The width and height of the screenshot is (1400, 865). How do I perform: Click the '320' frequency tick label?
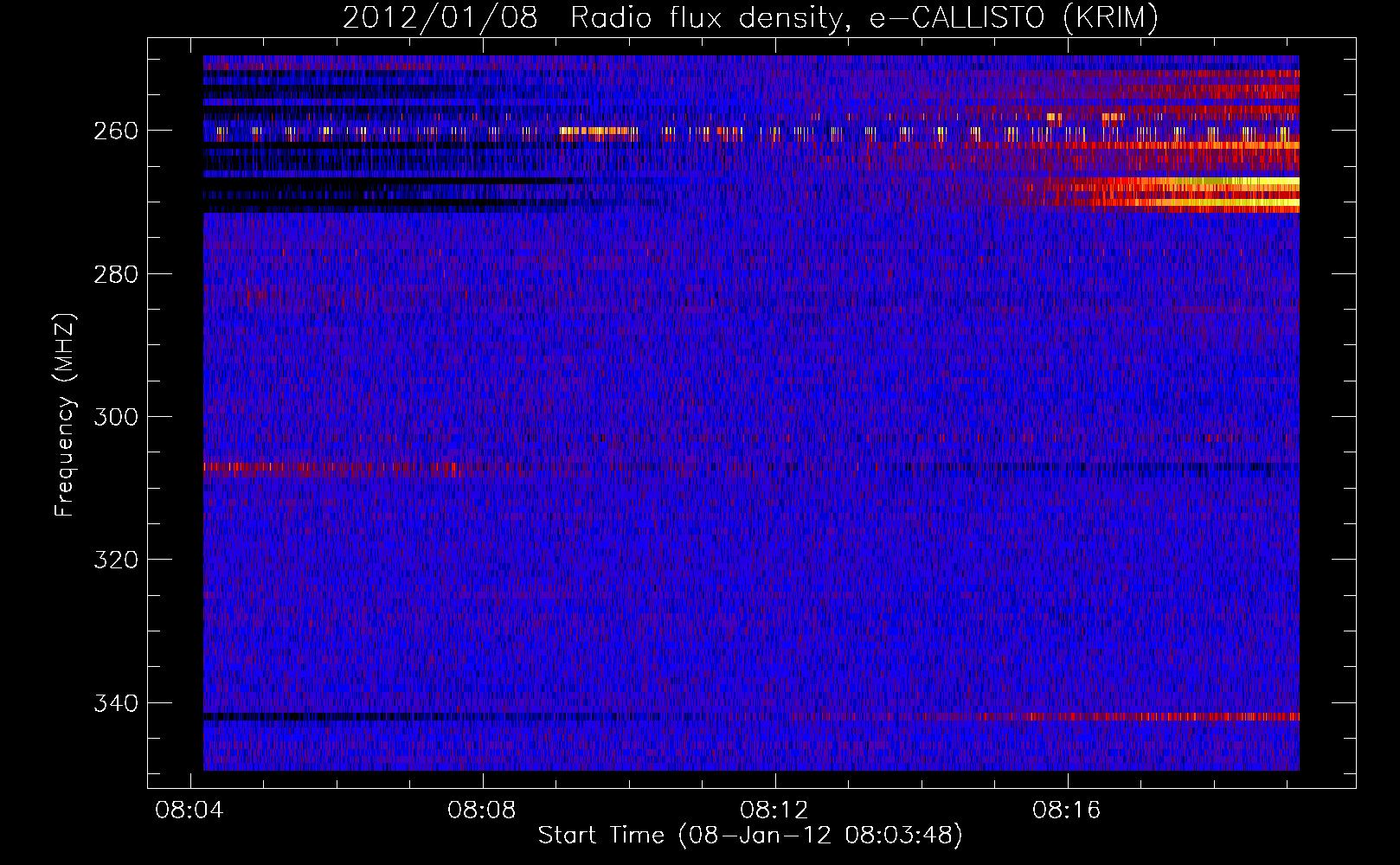(115, 560)
